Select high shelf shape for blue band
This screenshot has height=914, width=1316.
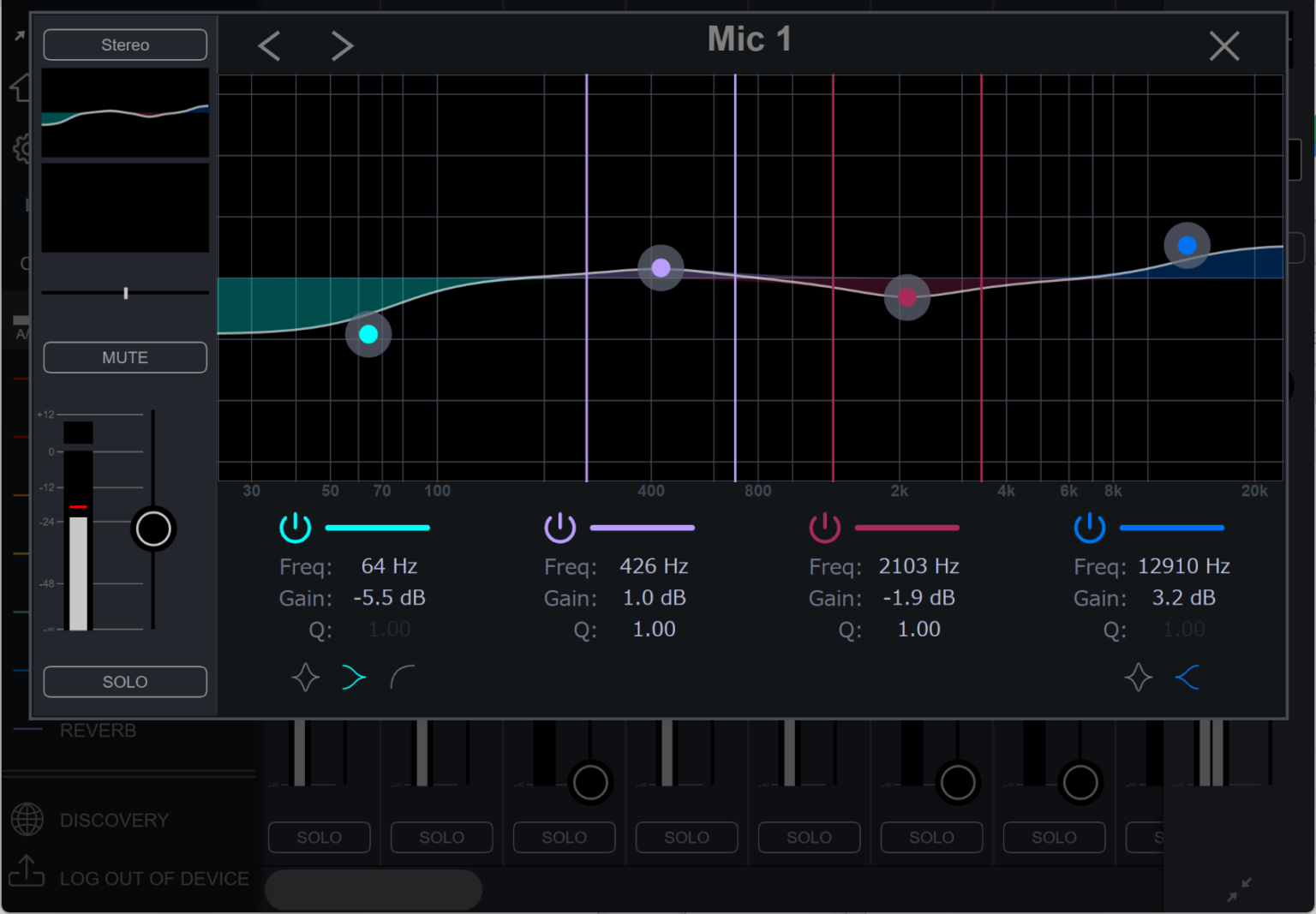point(1187,678)
